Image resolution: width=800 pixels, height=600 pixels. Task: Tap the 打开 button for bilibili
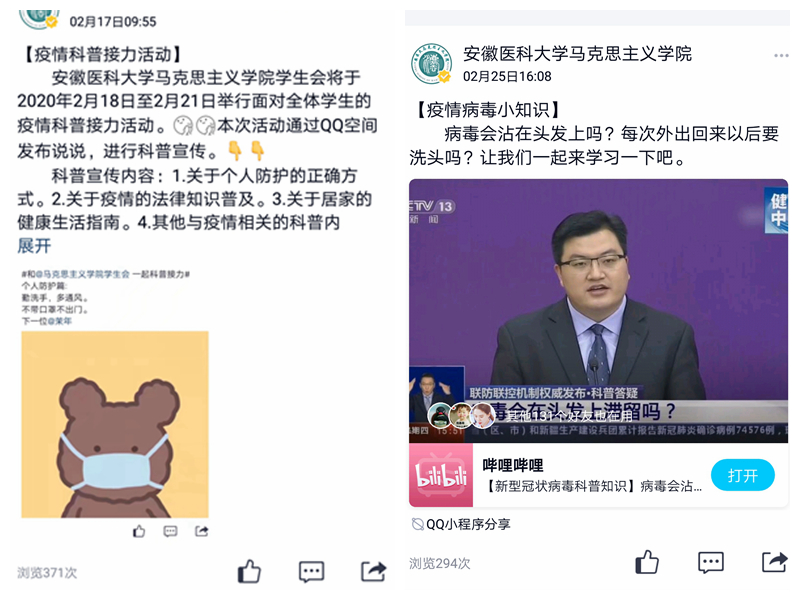tap(743, 475)
